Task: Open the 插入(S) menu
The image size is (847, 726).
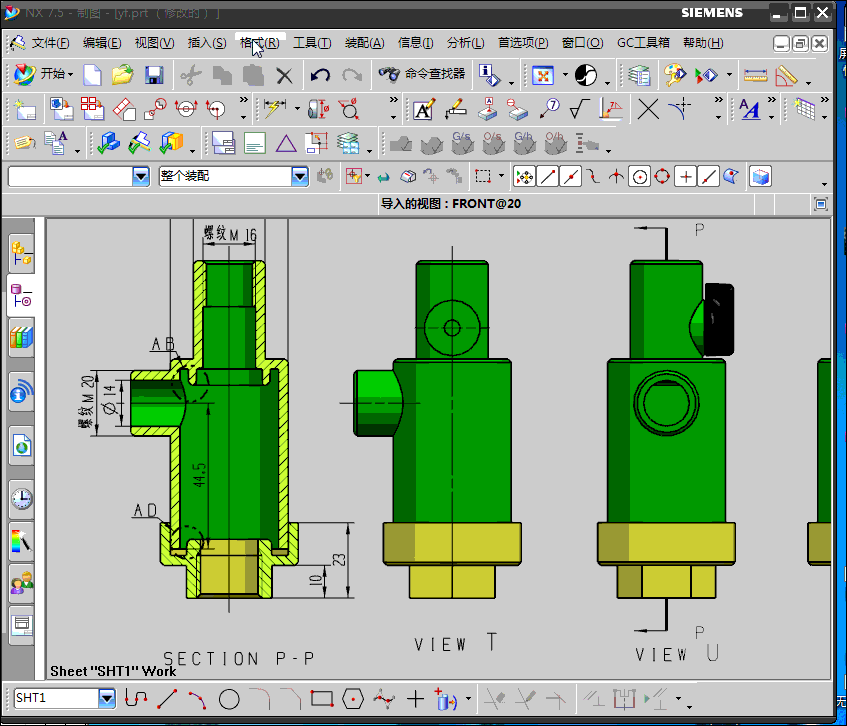Action: pos(206,43)
